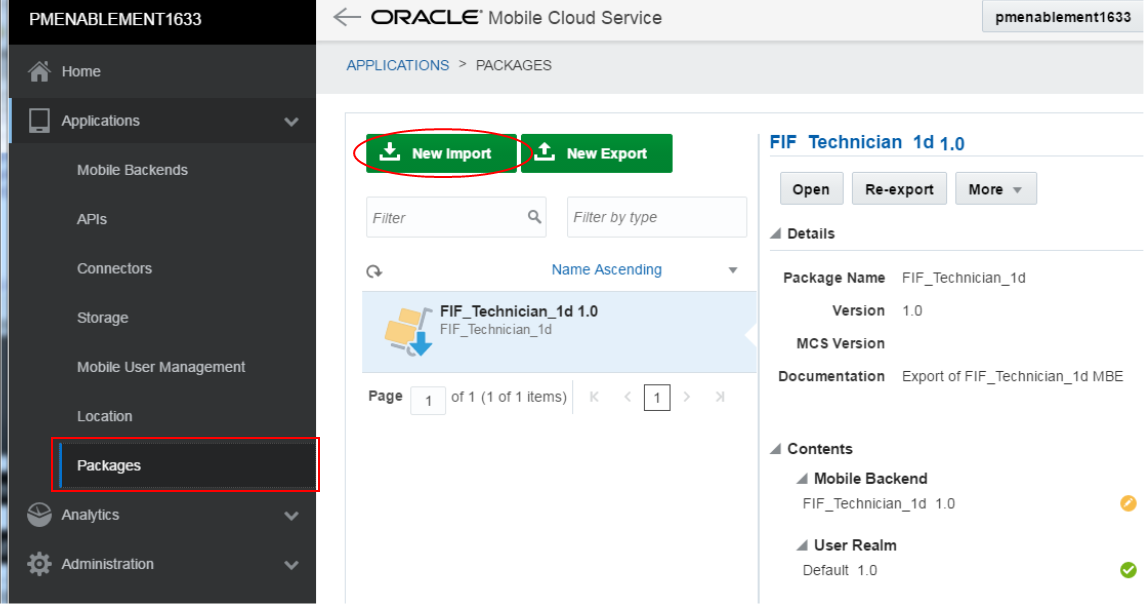Open the More dropdown button
This screenshot has height=604, width=1144.
pos(995,189)
